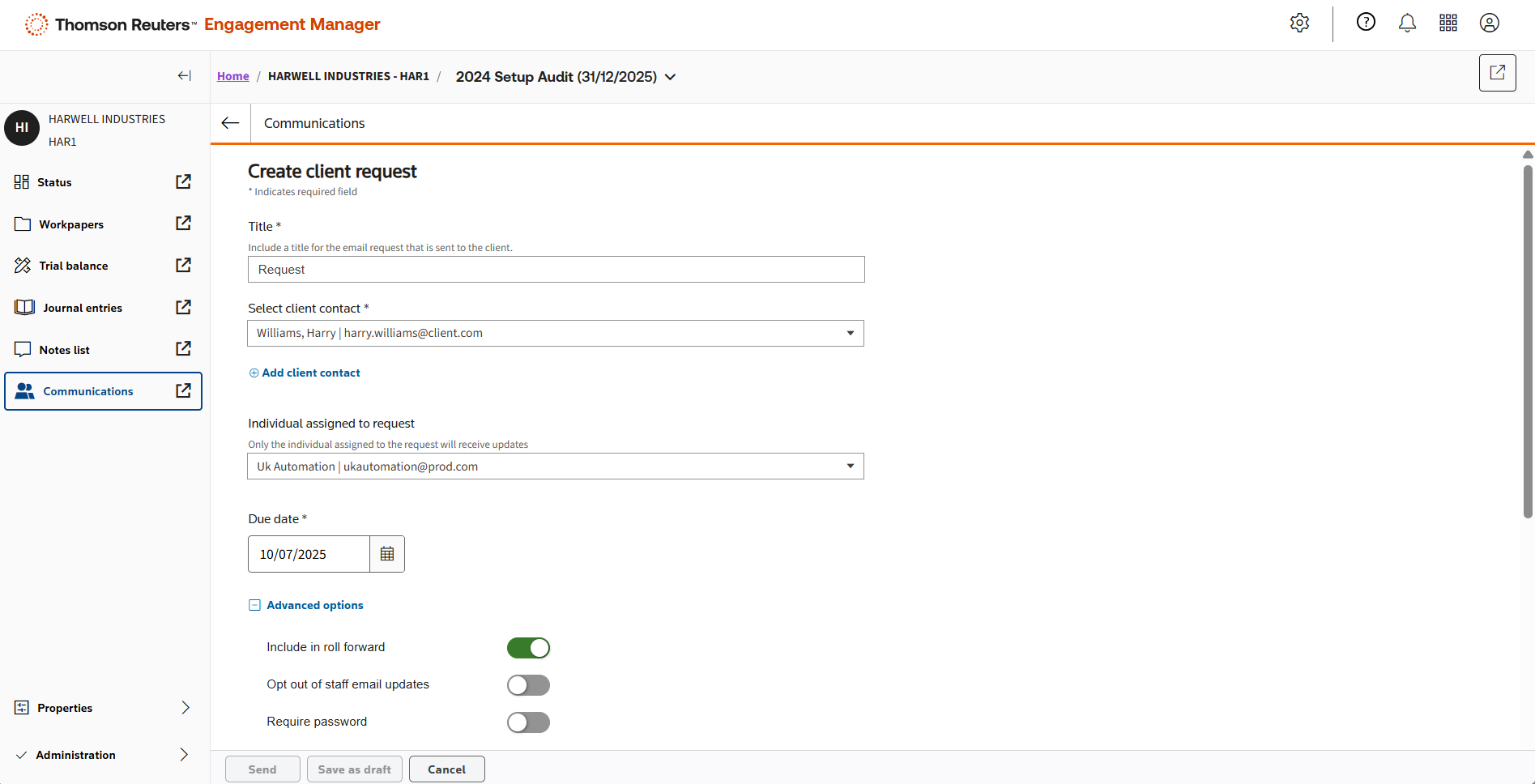Open the settings gear icon
This screenshot has height=784, width=1535.
(x=1299, y=23)
